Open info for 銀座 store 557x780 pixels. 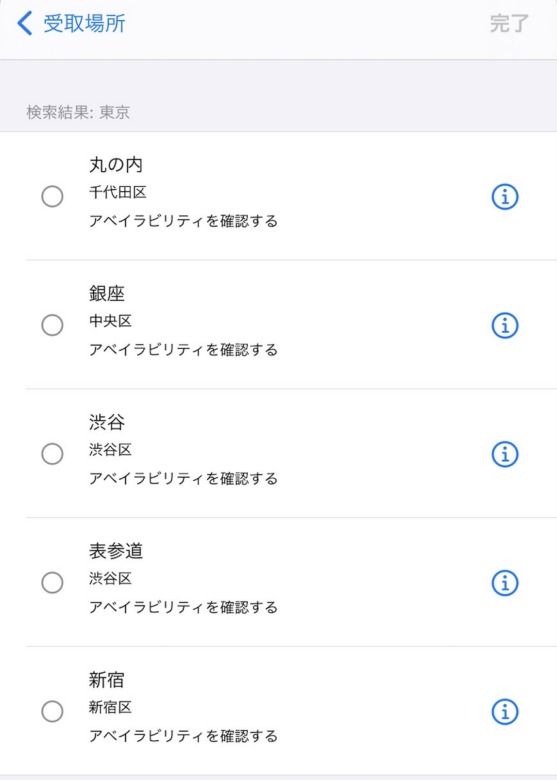(505, 325)
